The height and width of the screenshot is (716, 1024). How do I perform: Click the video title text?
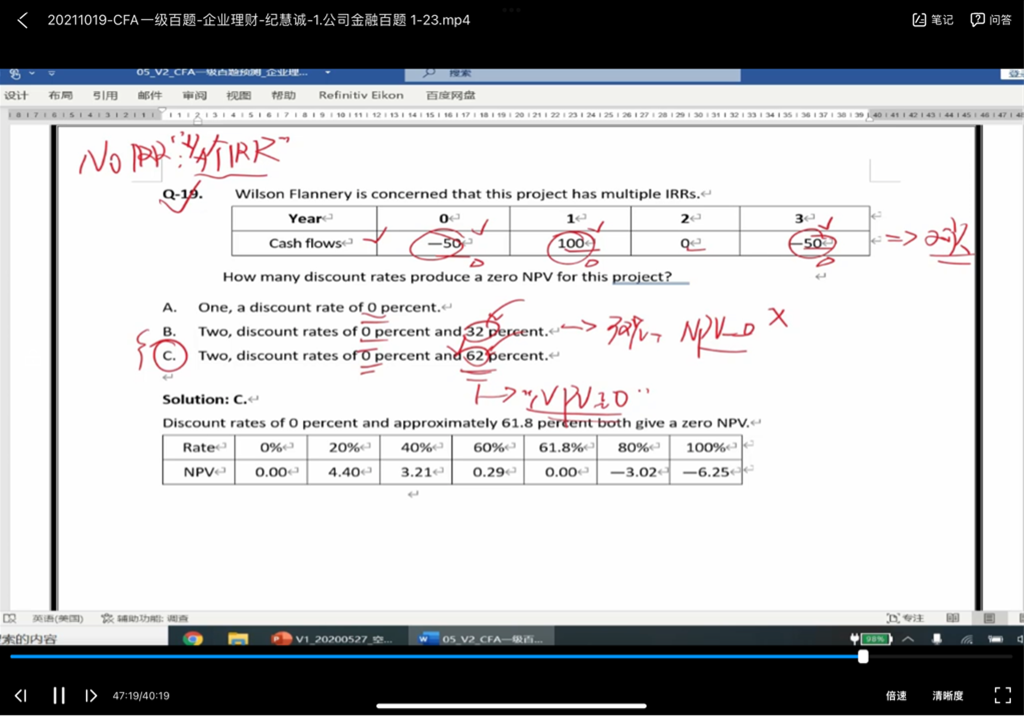(x=259, y=20)
